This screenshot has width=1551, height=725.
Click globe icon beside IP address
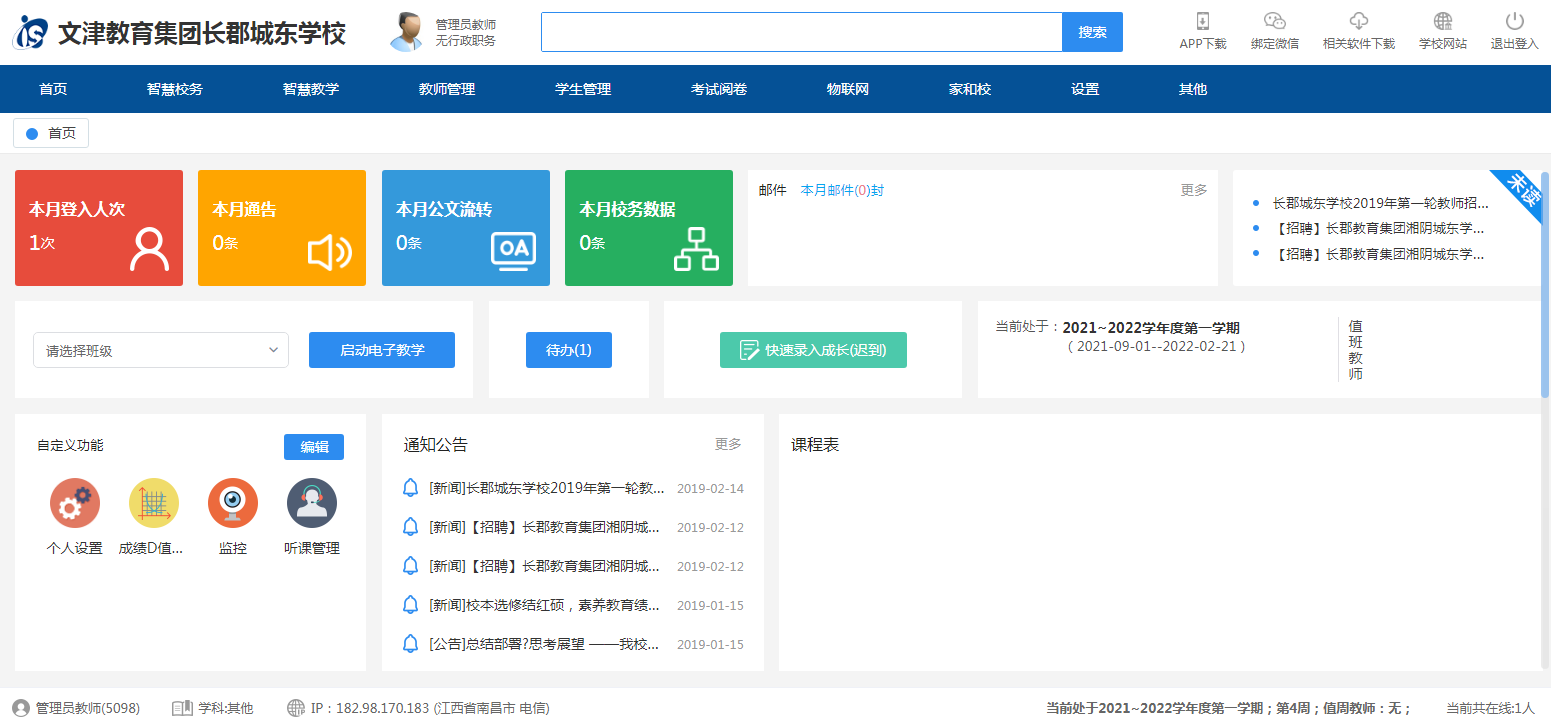click(x=296, y=708)
